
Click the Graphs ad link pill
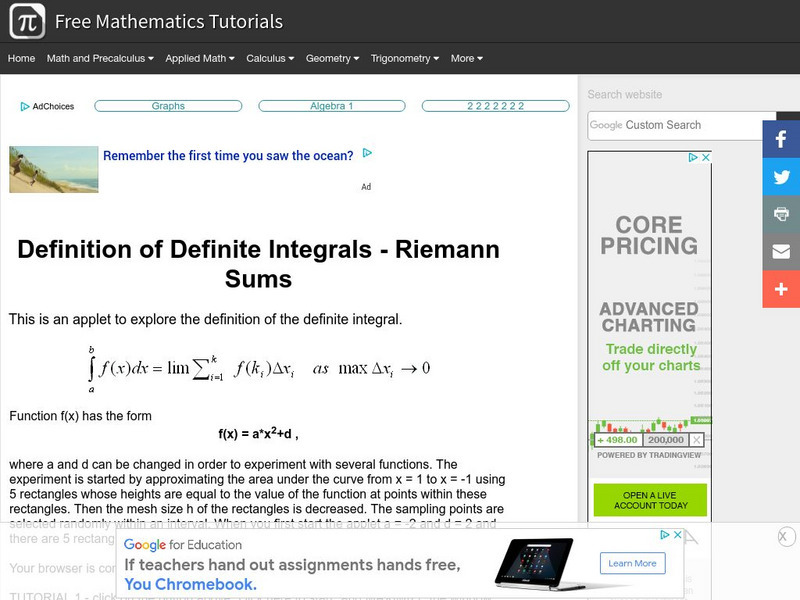(x=168, y=106)
